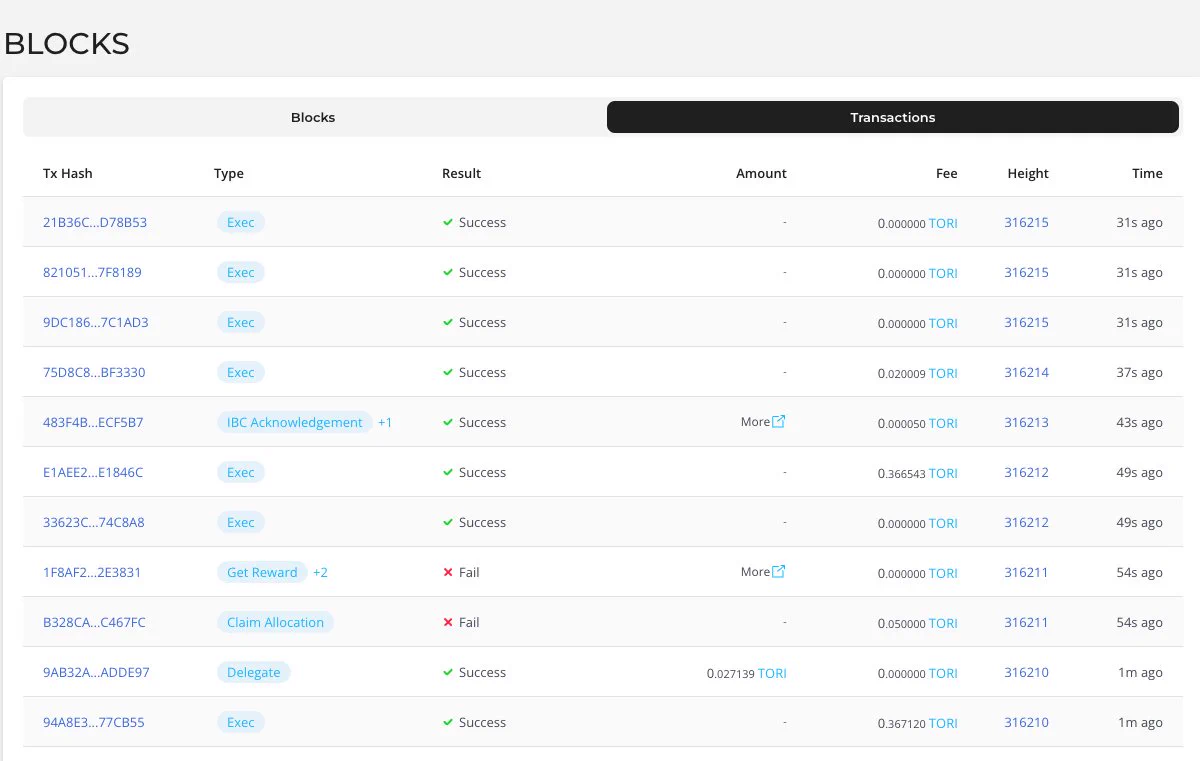Click Exec badge in 94A8E3...77CB55 row
This screenshot has width=1200, height=761.
coord(241,722)
